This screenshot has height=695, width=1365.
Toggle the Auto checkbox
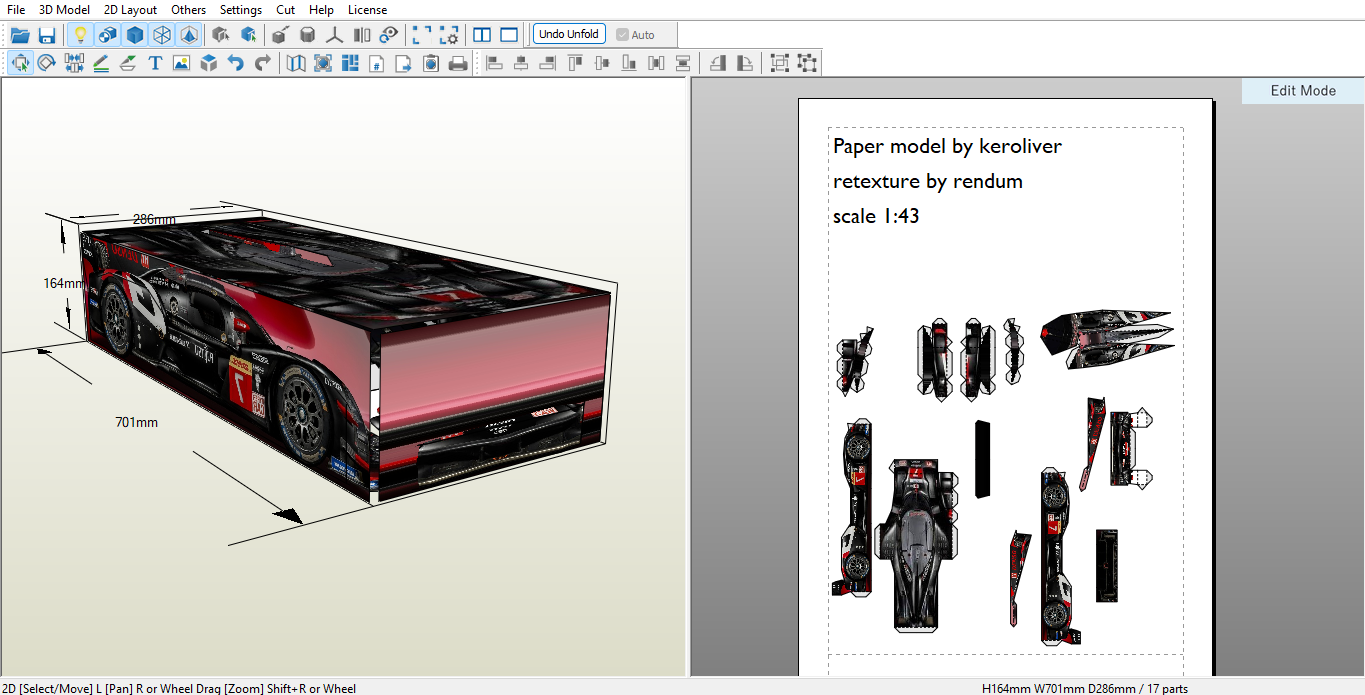(623, 35)
